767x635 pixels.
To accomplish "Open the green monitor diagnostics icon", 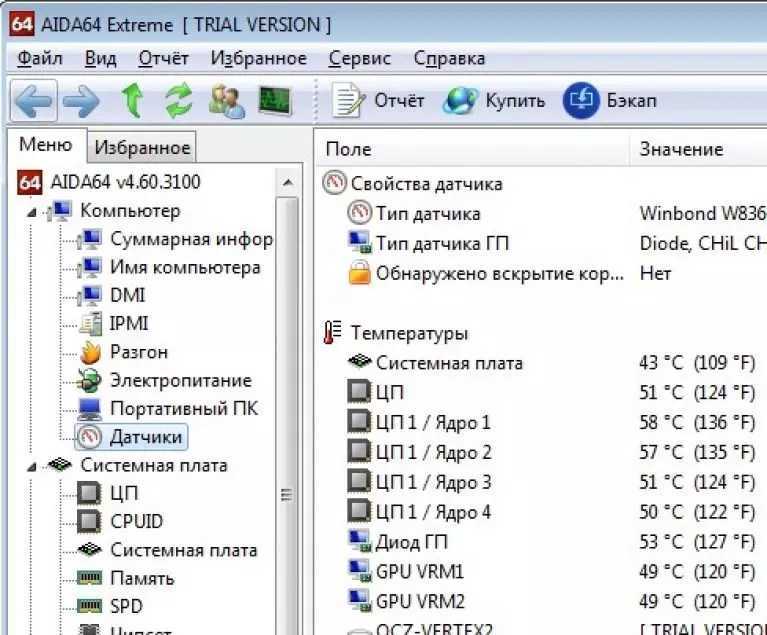I will coord(274,101).
